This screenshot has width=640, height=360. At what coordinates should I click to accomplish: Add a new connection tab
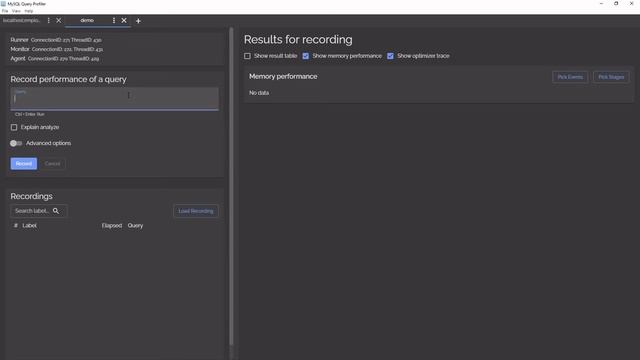point(138,21)
